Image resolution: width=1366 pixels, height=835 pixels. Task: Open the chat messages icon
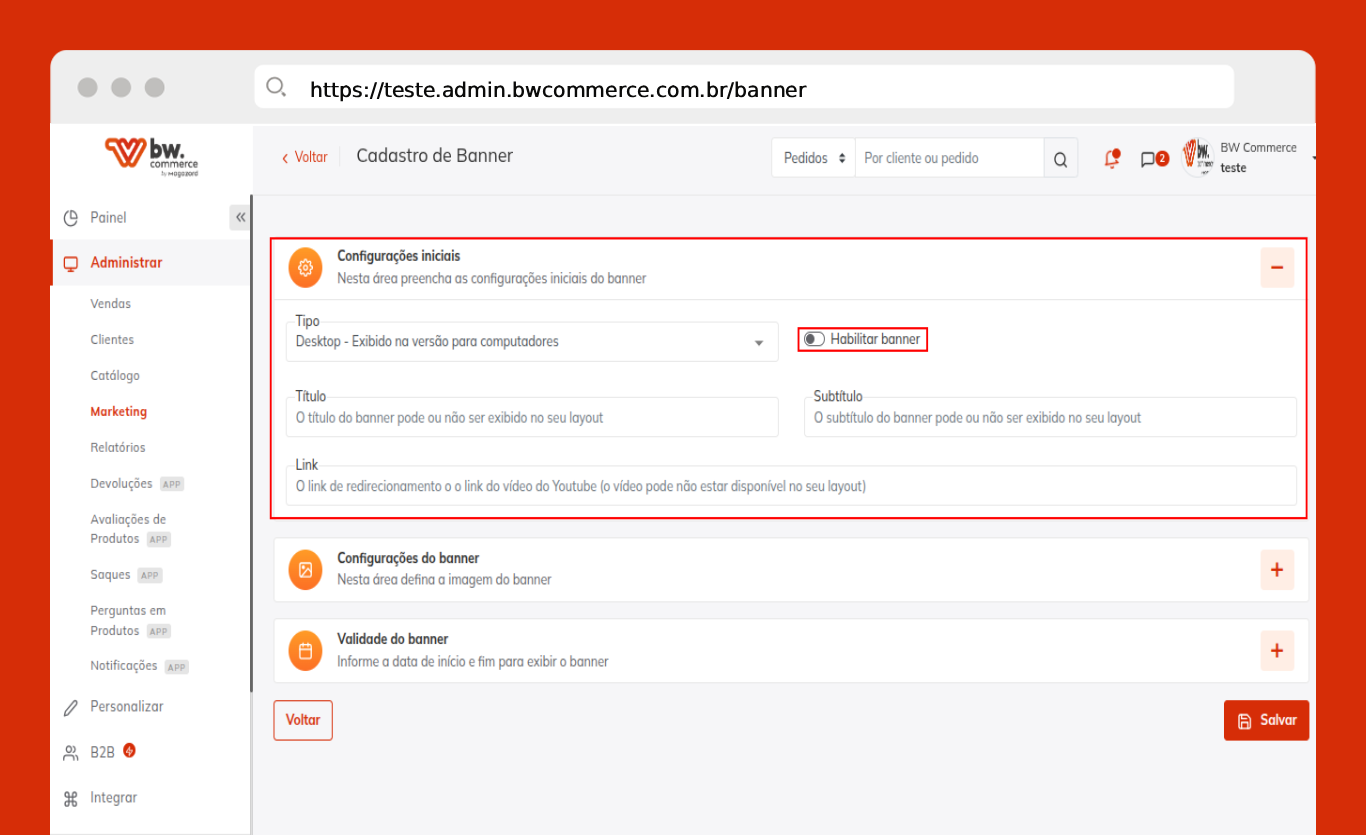pyautogui.click(x=1148, y=159)
